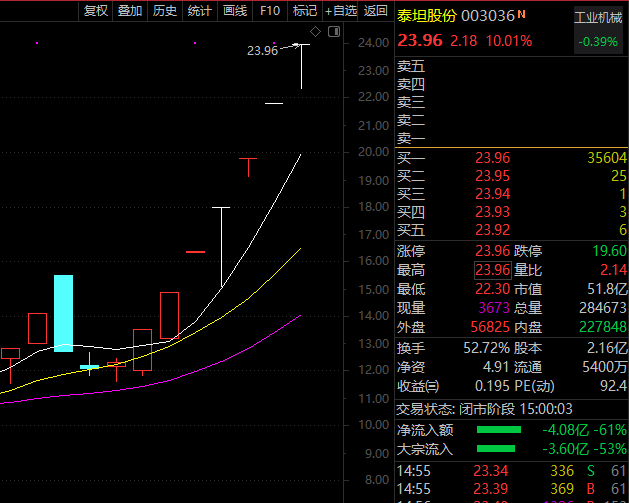The height and width of the screenshot is (503, 629).
Task: Click the -0.39% sector change badge
Action: (597, 42)
